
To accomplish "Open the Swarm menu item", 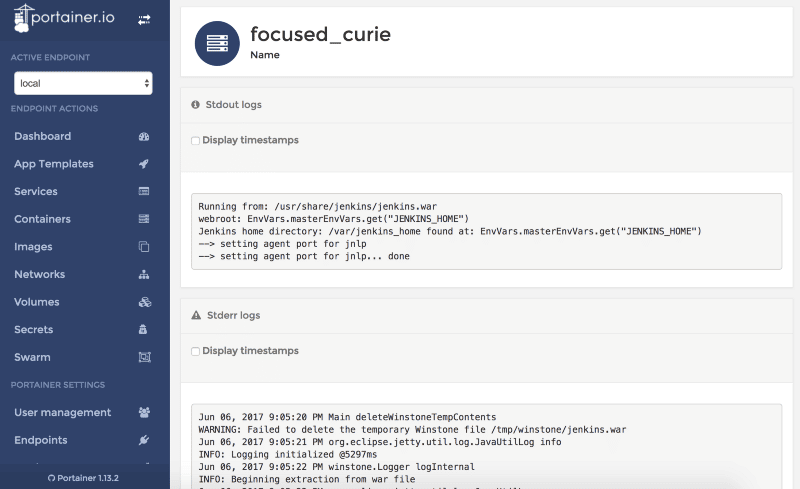I will coord(32,357).
